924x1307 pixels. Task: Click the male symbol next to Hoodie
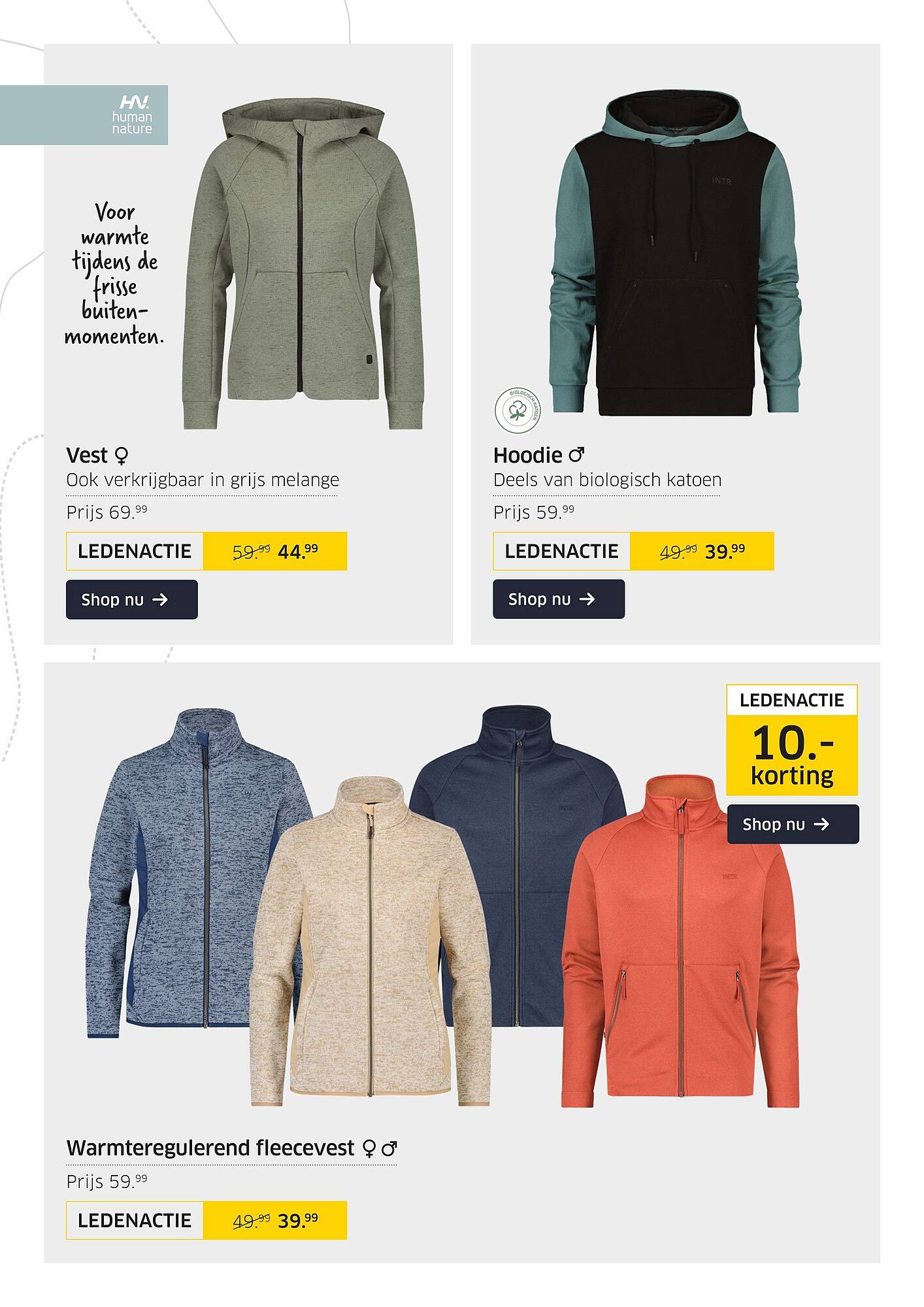(576, 454)
